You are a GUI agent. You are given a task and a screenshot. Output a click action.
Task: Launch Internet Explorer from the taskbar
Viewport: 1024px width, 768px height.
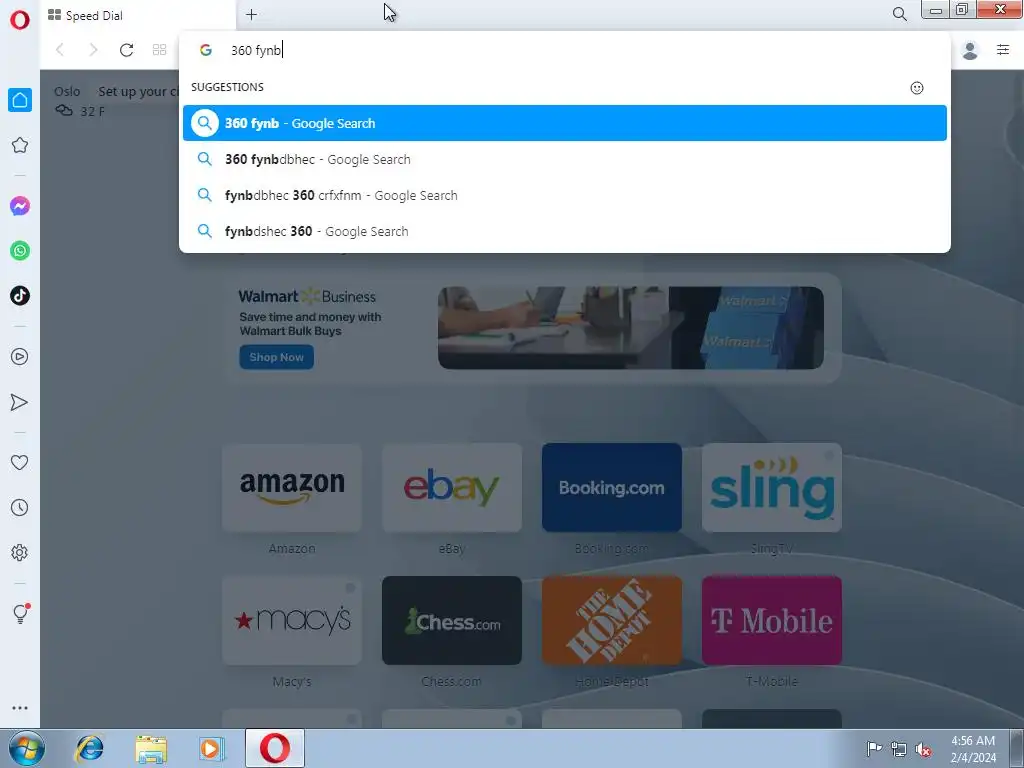pyautogui.click(x=89, y=748)
